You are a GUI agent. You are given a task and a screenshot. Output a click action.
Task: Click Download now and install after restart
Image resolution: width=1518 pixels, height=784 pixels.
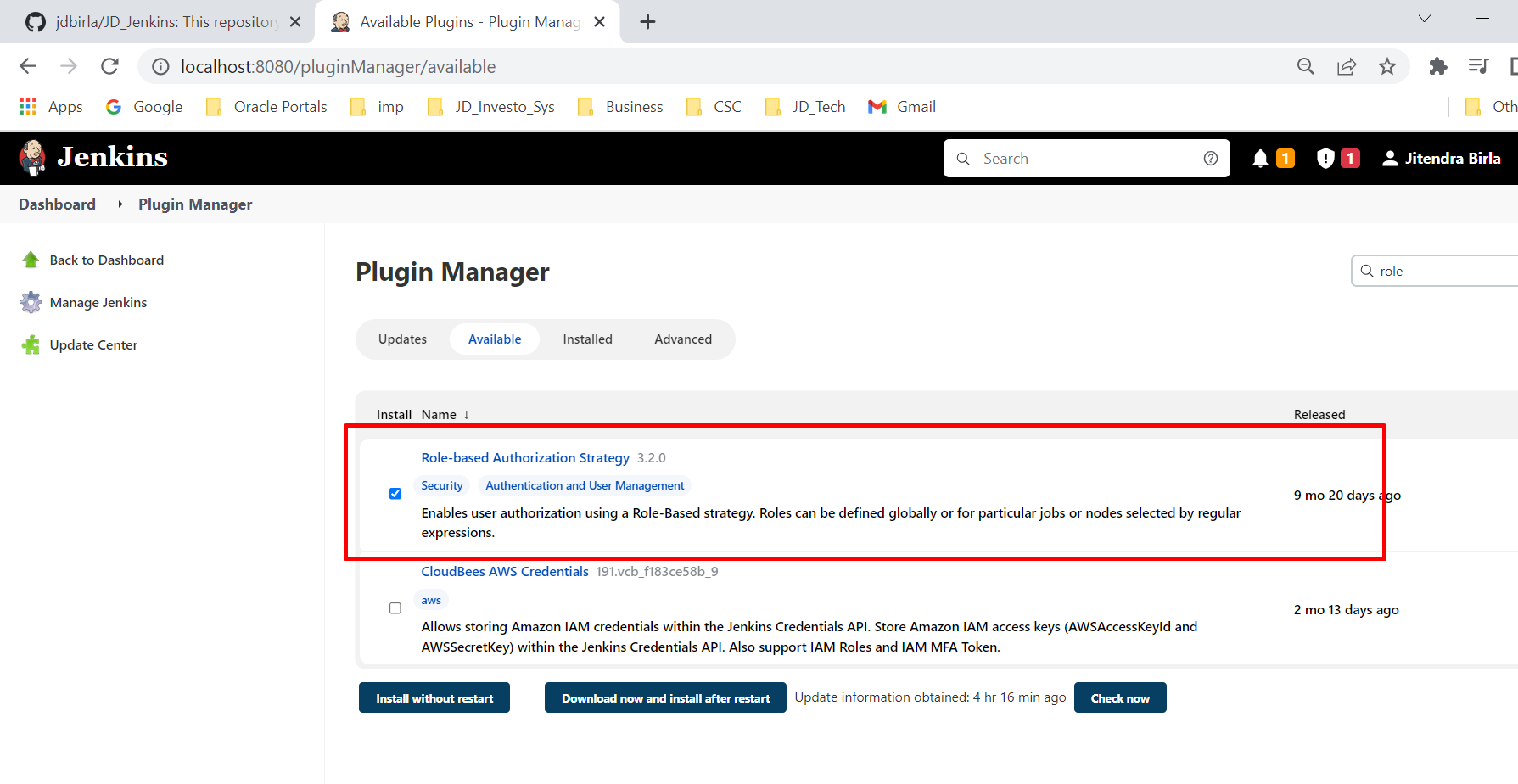click(665, 697)
